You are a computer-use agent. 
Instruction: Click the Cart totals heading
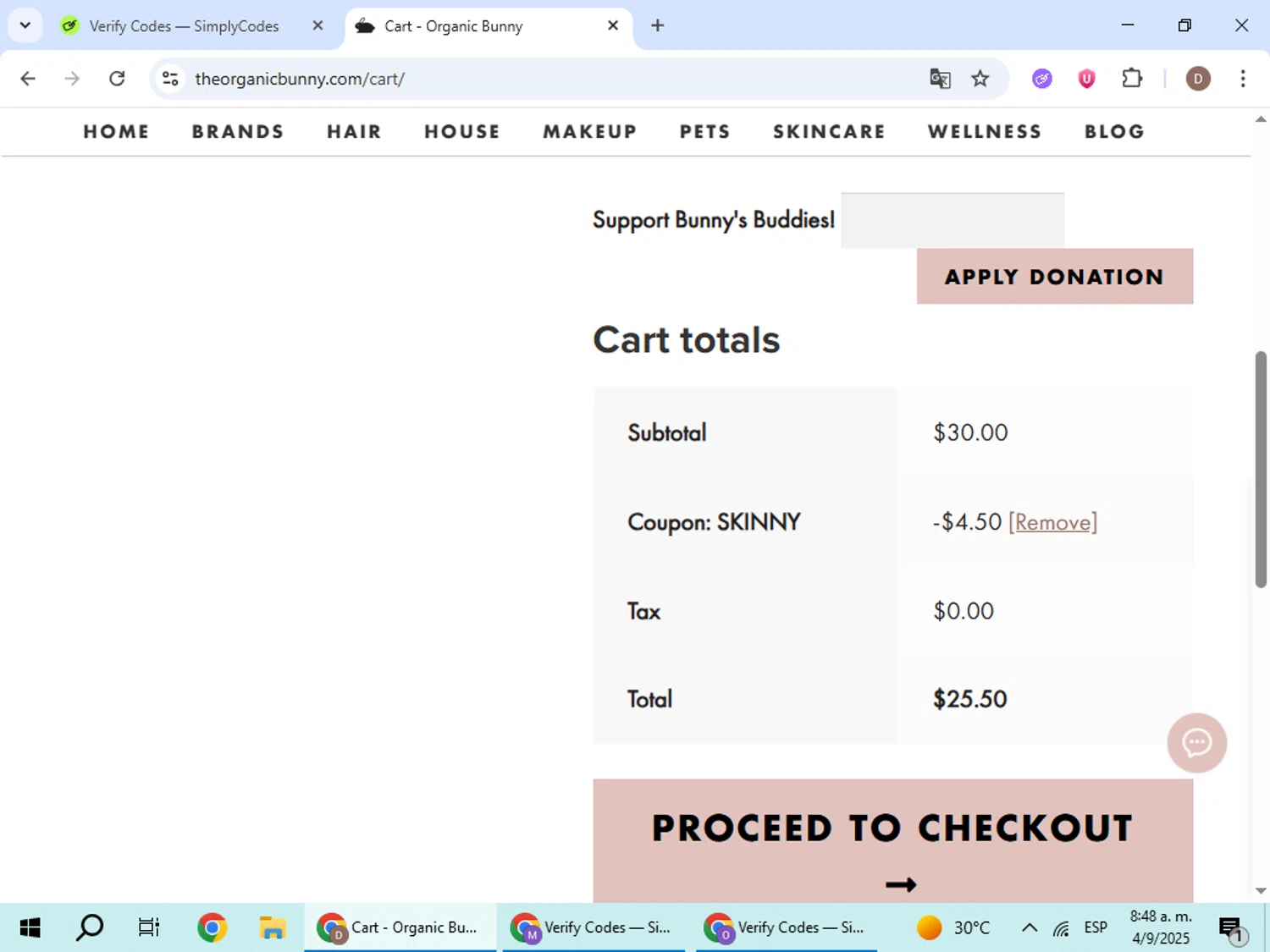[x=686, y=339]
